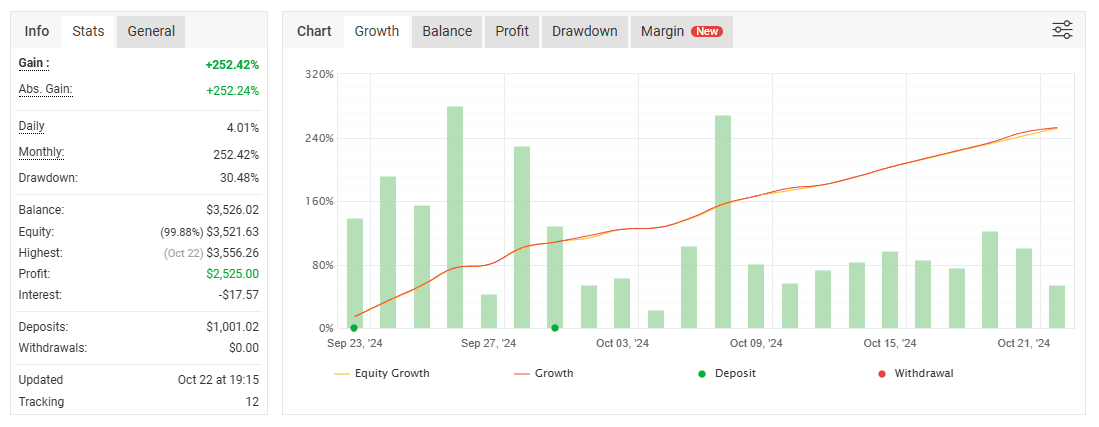The image size is (1099, 427).
Task: Open the chart settings sliders icon
Action: pyautogui.click(x=1062, y=30)
